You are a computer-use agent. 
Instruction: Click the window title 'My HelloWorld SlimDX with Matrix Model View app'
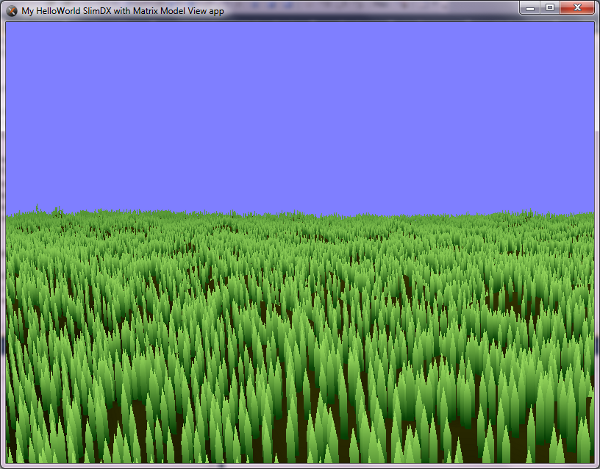(x=122, y=11)
